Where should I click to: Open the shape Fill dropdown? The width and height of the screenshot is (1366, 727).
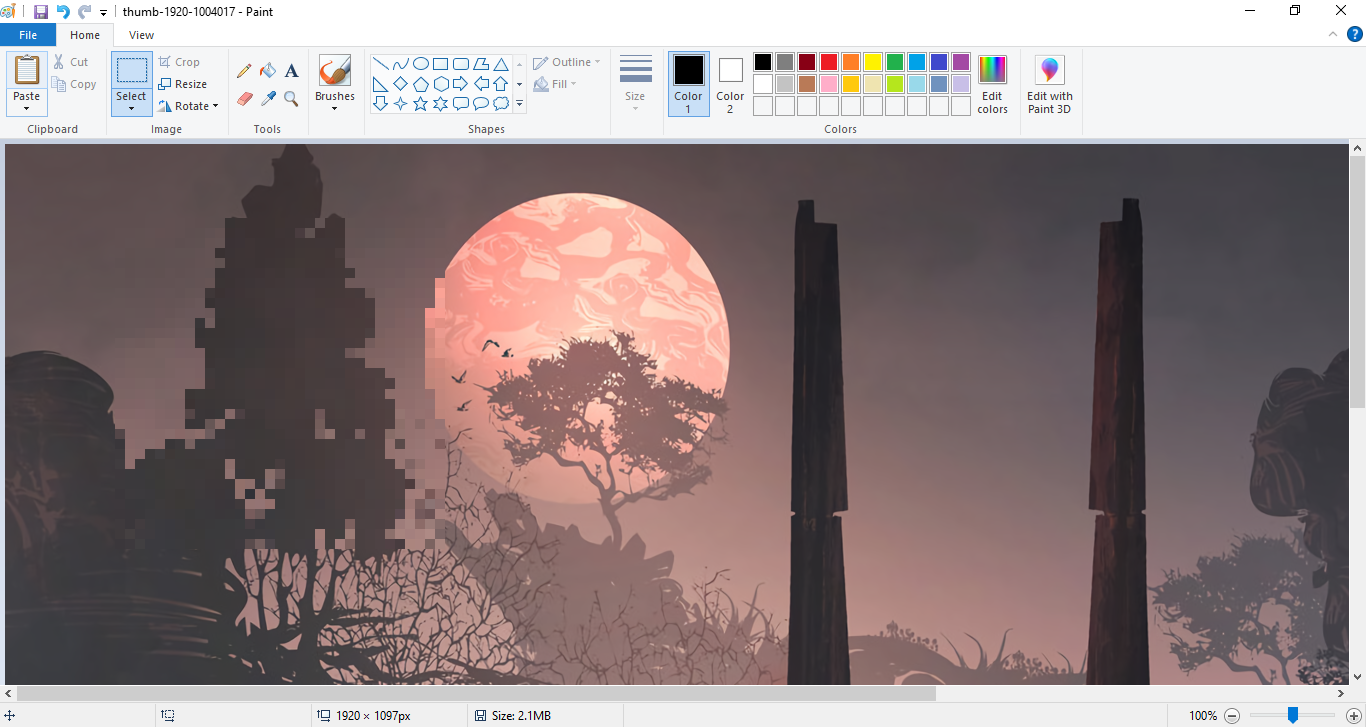point(556,84)
